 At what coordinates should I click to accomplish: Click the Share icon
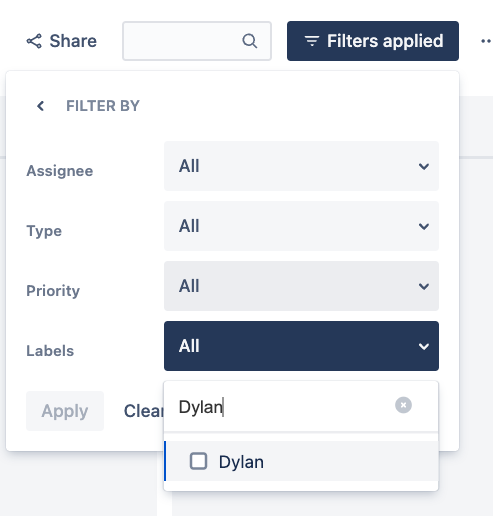[x=34, y=41]
